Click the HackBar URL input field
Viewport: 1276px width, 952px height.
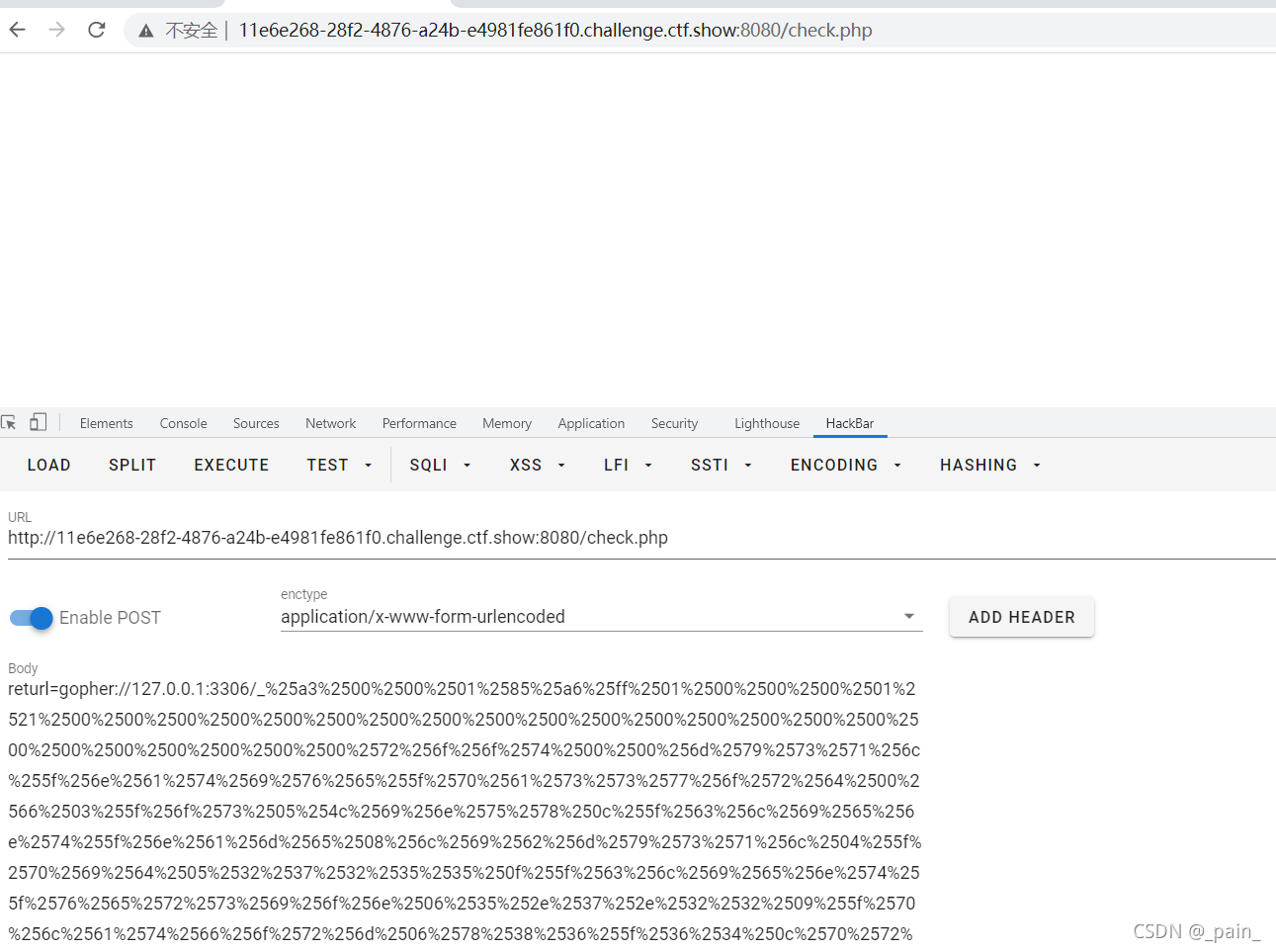pyautogui.click(x=641, y=538)
